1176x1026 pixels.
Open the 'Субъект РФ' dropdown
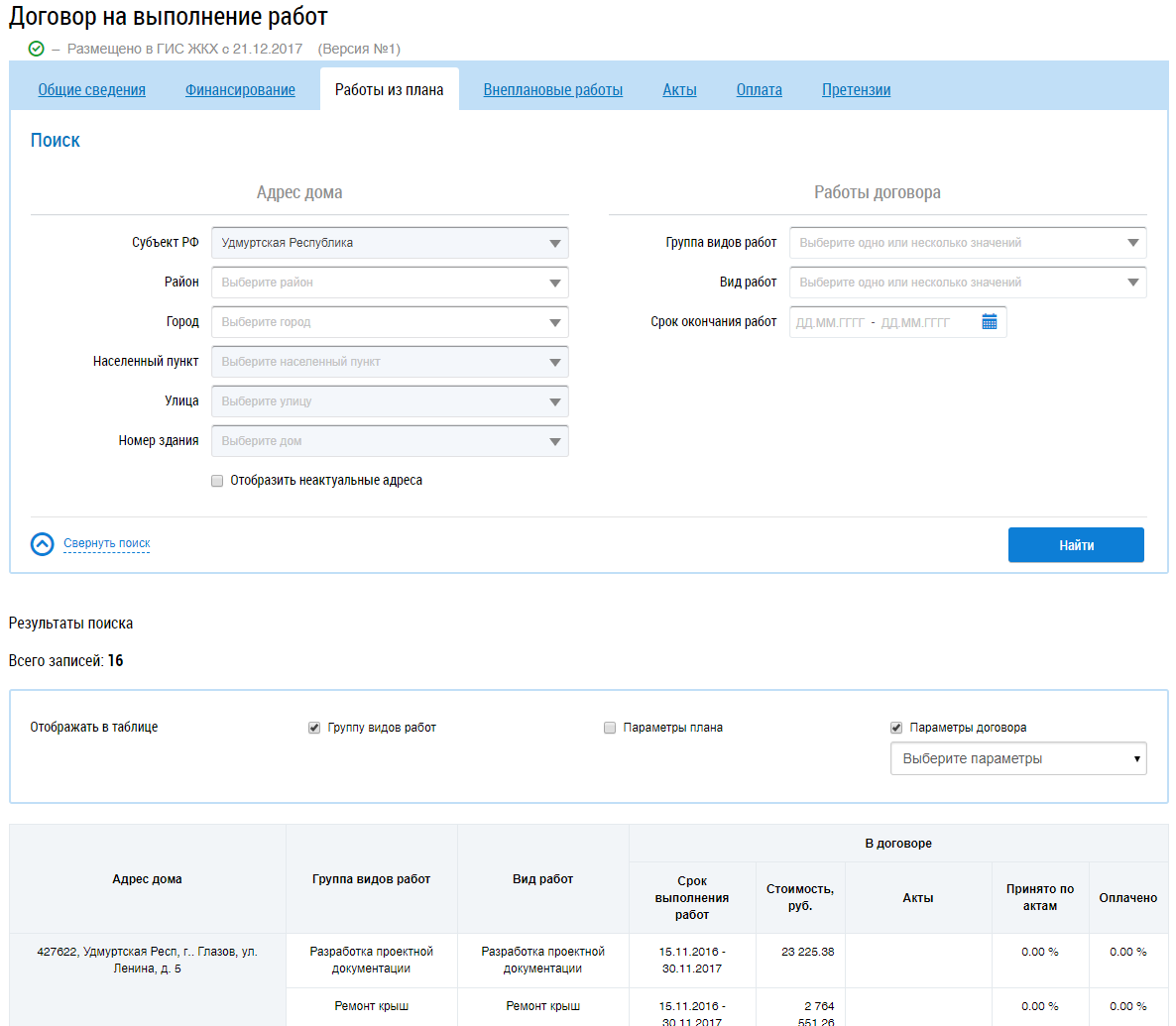[390, 243]
